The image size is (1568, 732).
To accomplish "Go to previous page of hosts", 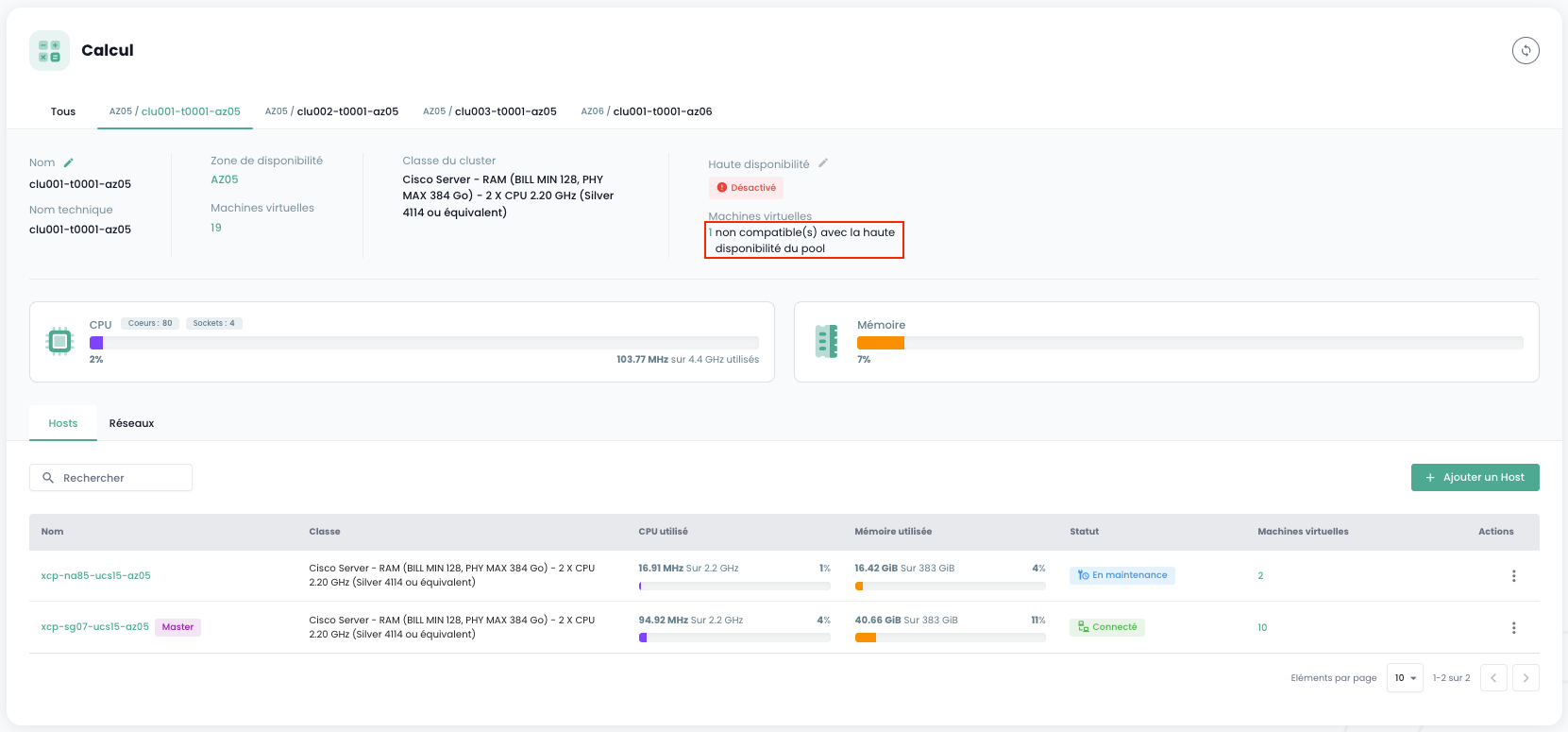I will click(x=1493, y=678).
